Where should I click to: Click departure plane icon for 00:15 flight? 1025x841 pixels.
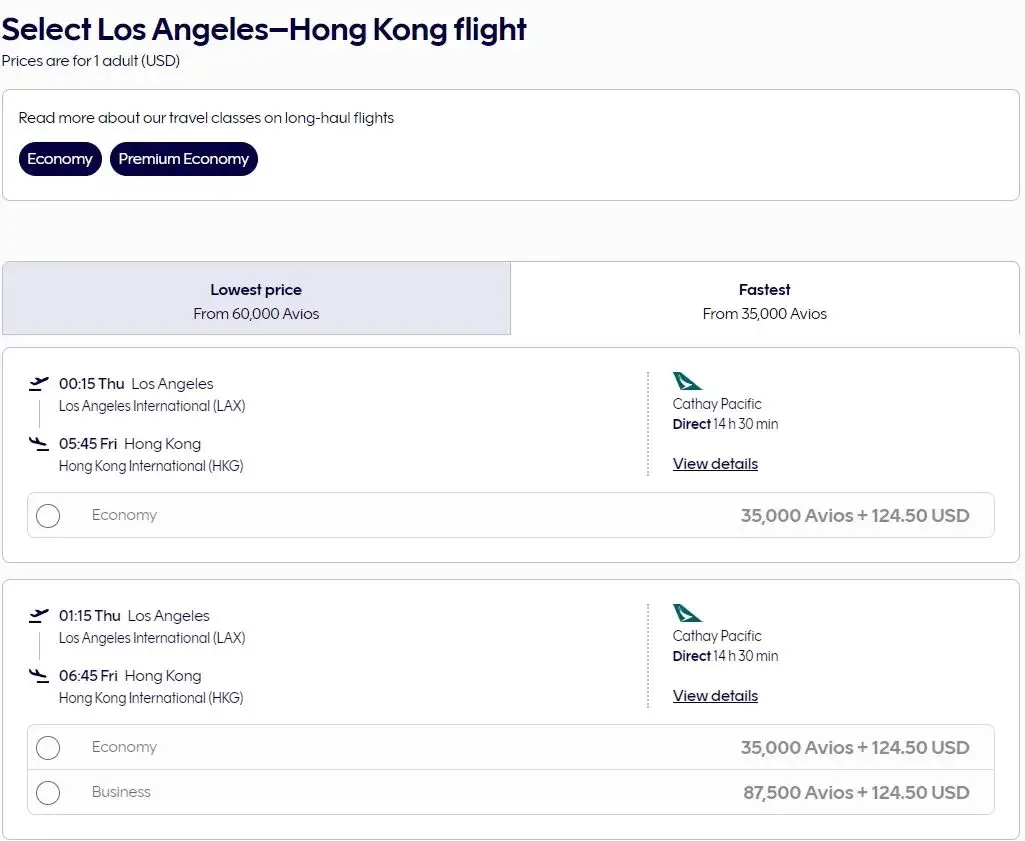pos(39,383)
